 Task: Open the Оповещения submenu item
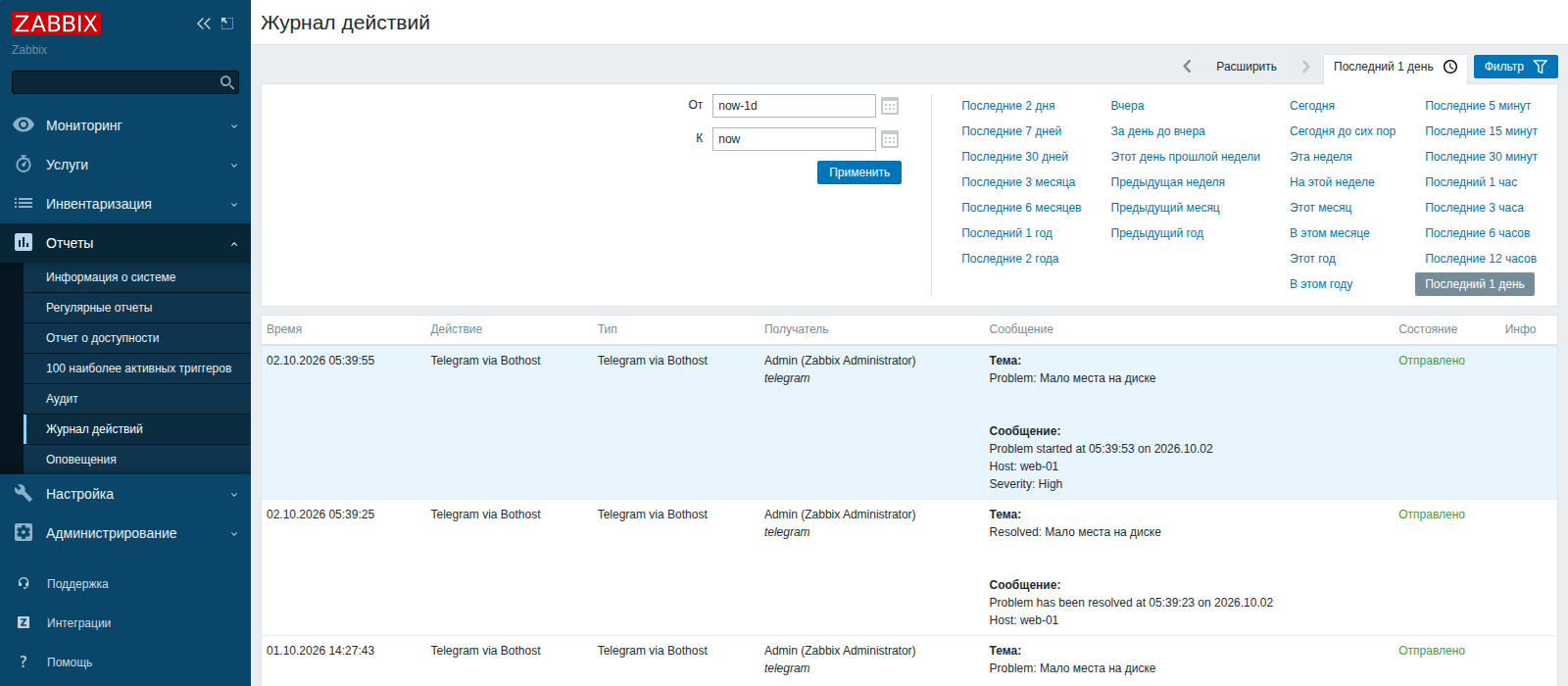pyautogui.click(x=137, y=460)
